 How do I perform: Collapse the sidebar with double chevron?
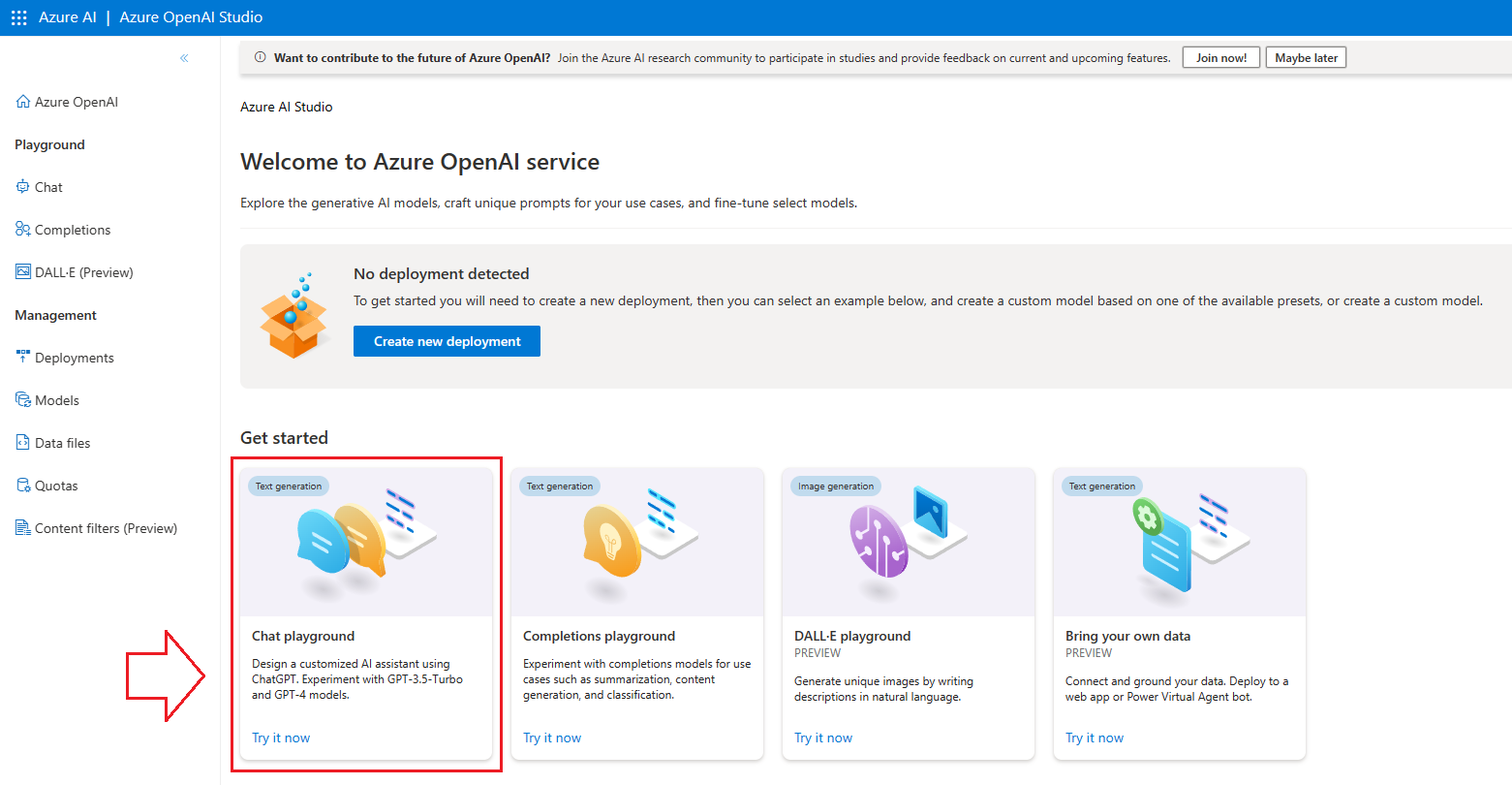(x=184, y=58)
